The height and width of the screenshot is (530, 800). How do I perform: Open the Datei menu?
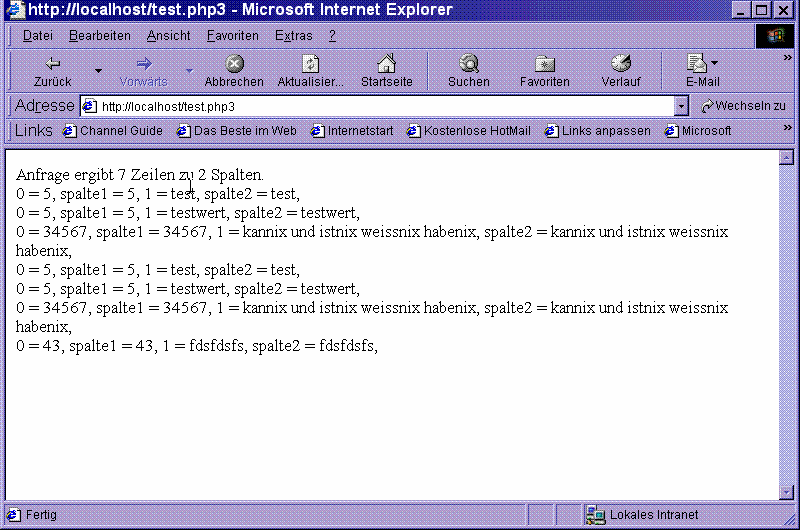tap(38, 36)
